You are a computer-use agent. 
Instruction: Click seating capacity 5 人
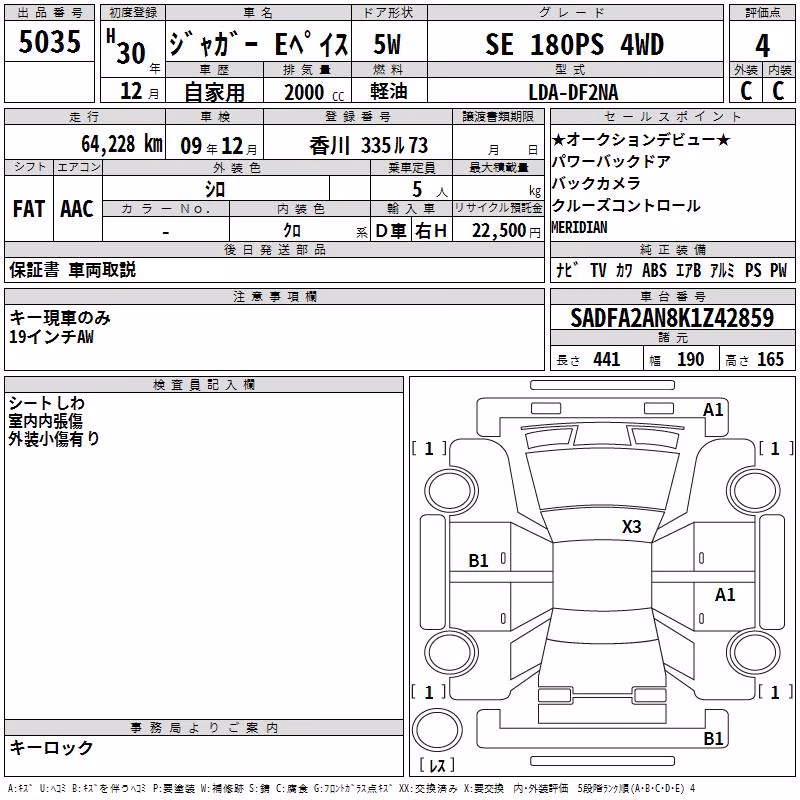tap(430, 190)
